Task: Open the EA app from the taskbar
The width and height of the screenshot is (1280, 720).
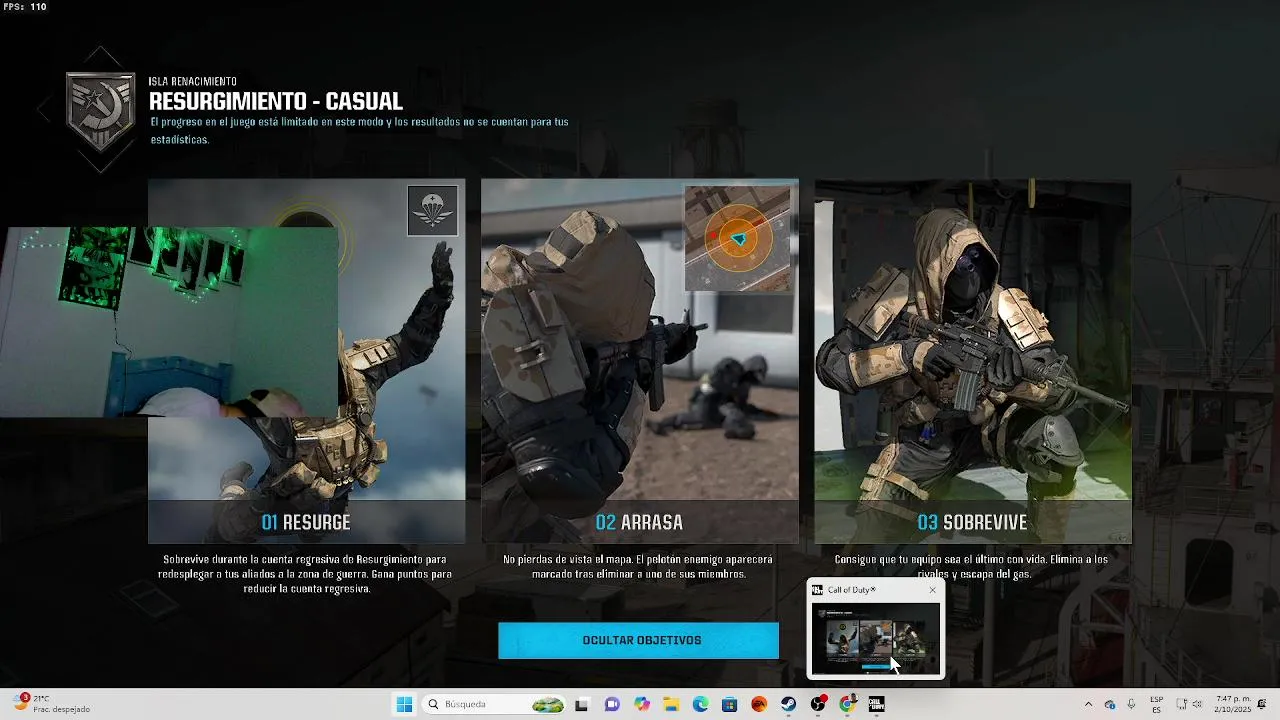Action: point(759,704)
